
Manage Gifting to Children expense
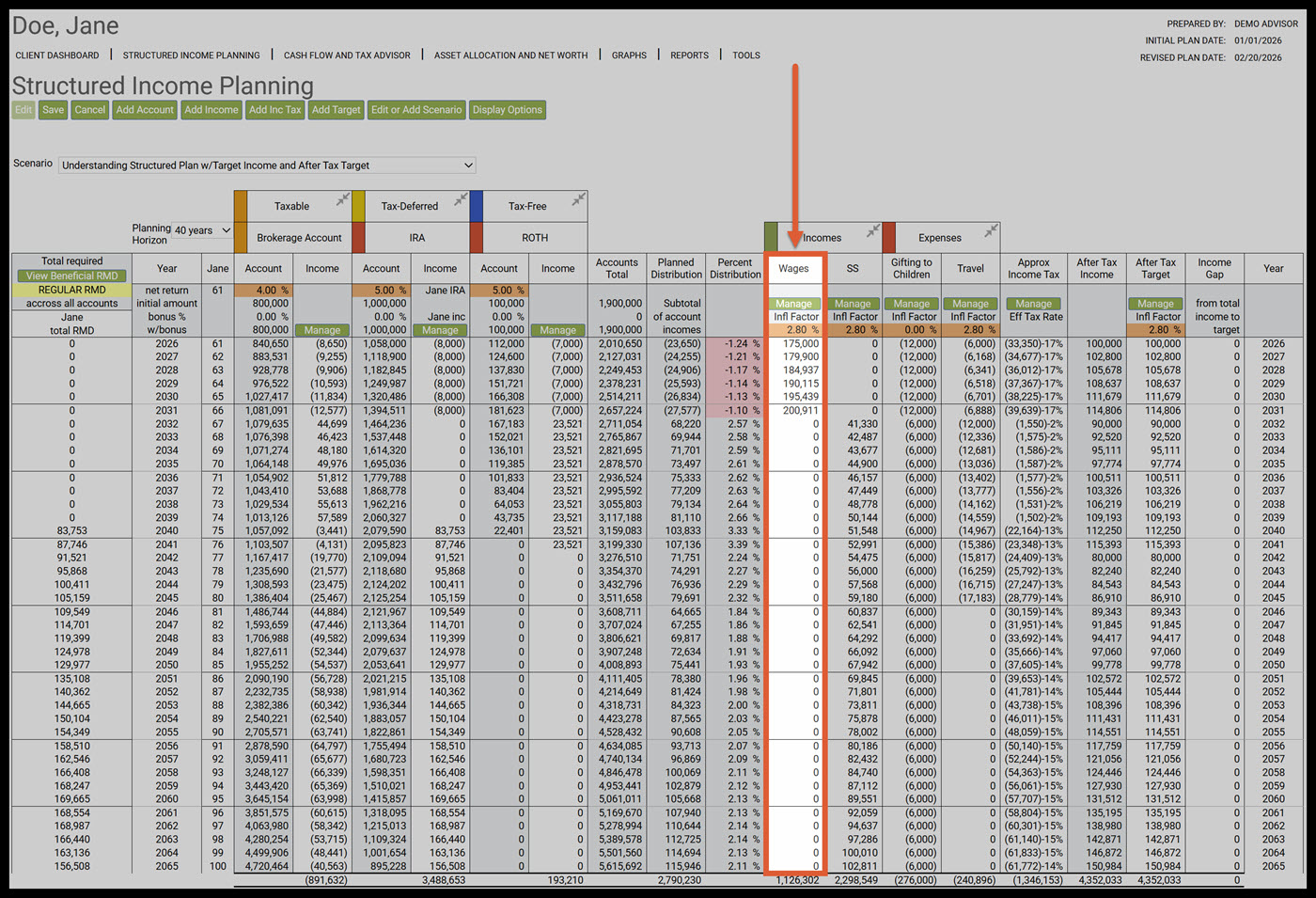click(x=912, y=304)
